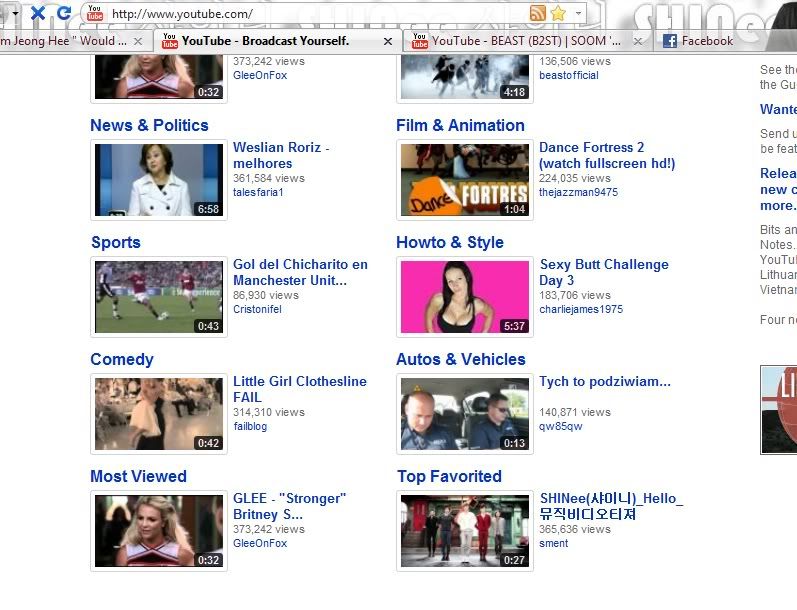Open the address bar dropdown arrow

(x=578, y=13)
